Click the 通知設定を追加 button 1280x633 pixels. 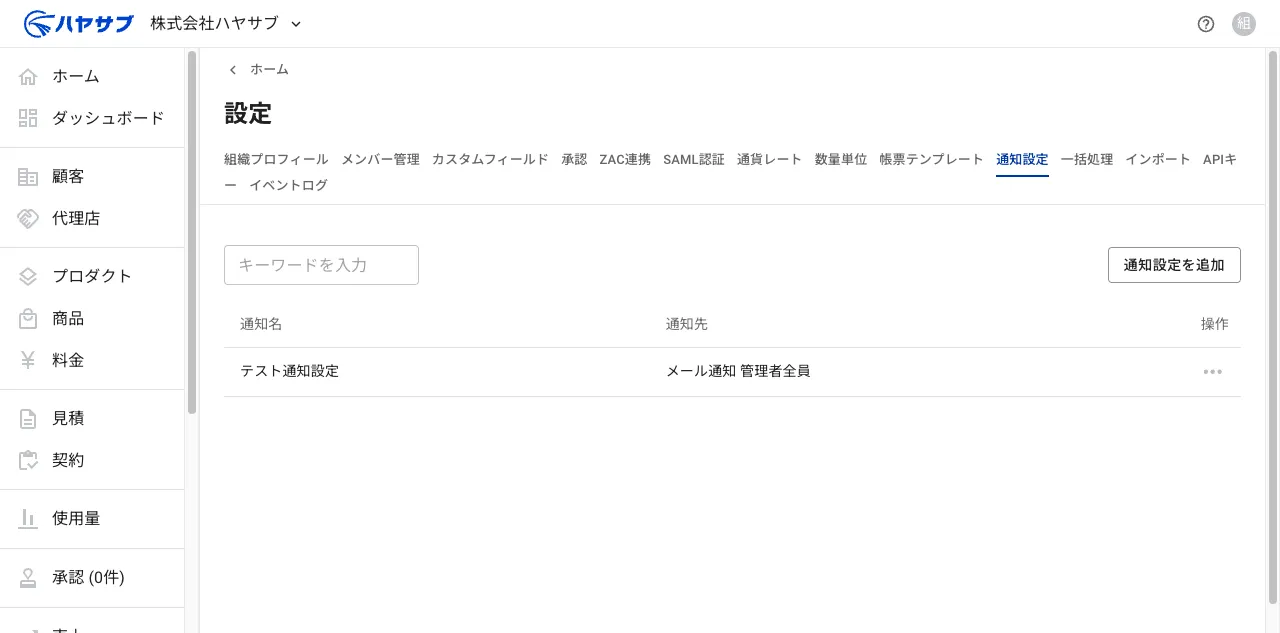click(1174, 265)
